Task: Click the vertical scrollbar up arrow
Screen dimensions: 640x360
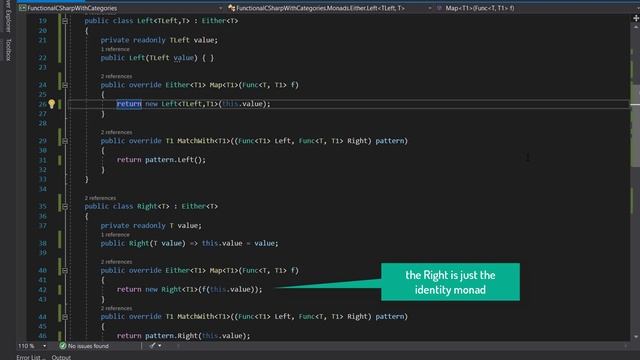Action: tap(636, 27)
